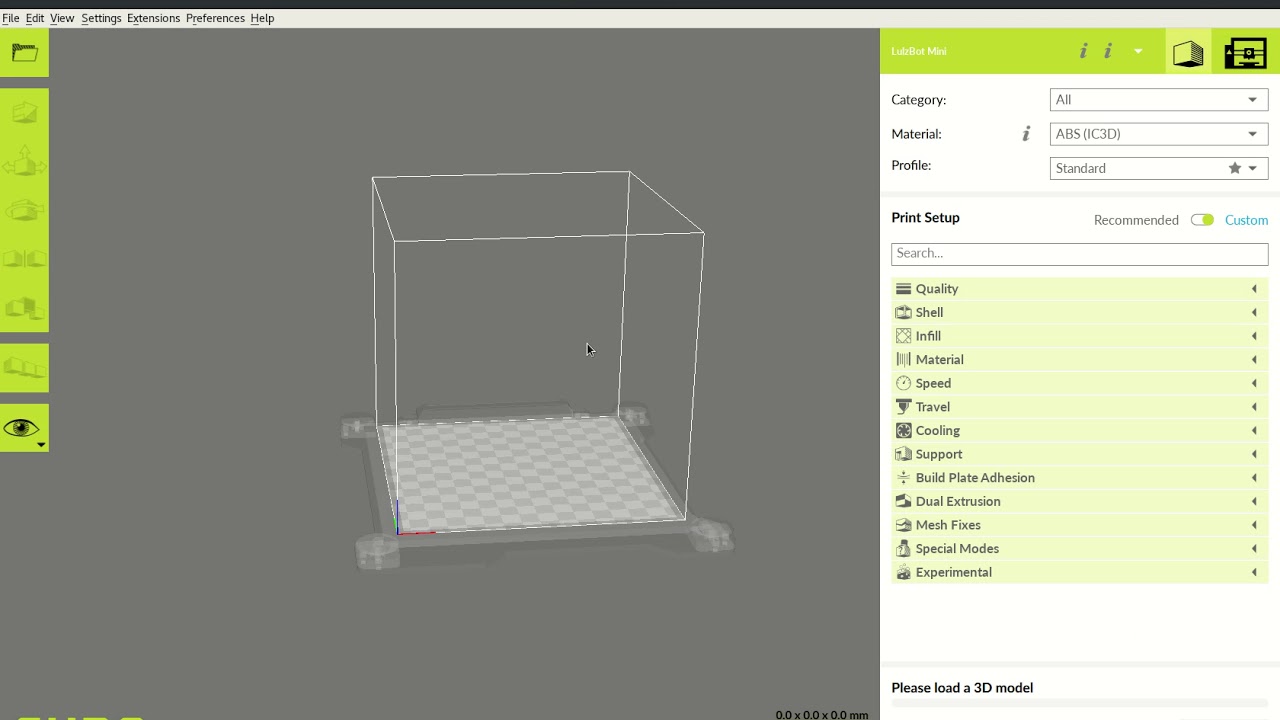Click the first info icon beside LulzBot Mini

(1083, 51)
